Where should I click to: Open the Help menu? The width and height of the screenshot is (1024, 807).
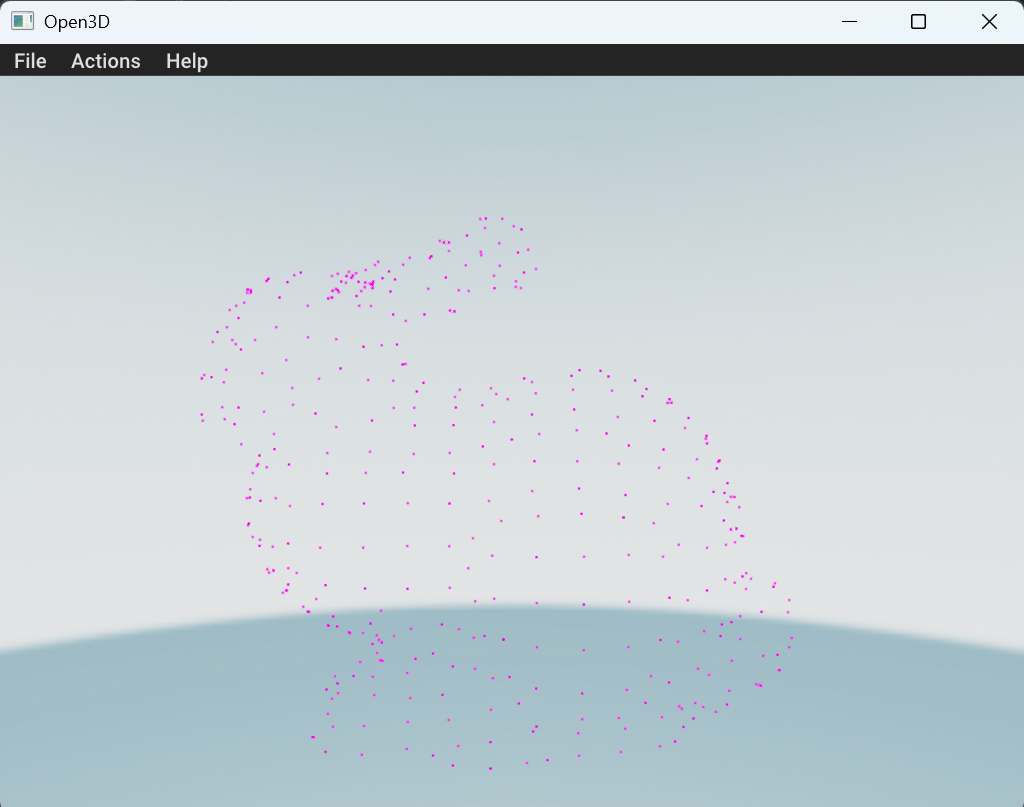187,61
